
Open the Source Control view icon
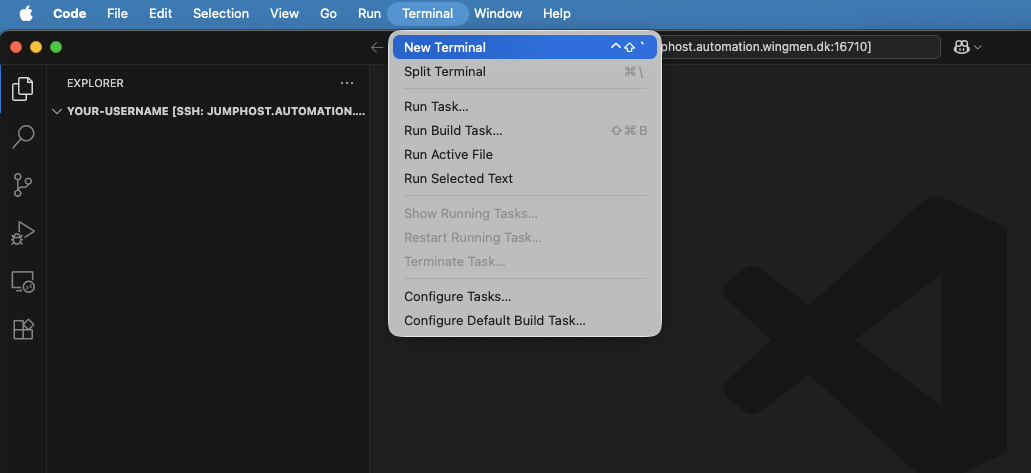tap(22, 184)
